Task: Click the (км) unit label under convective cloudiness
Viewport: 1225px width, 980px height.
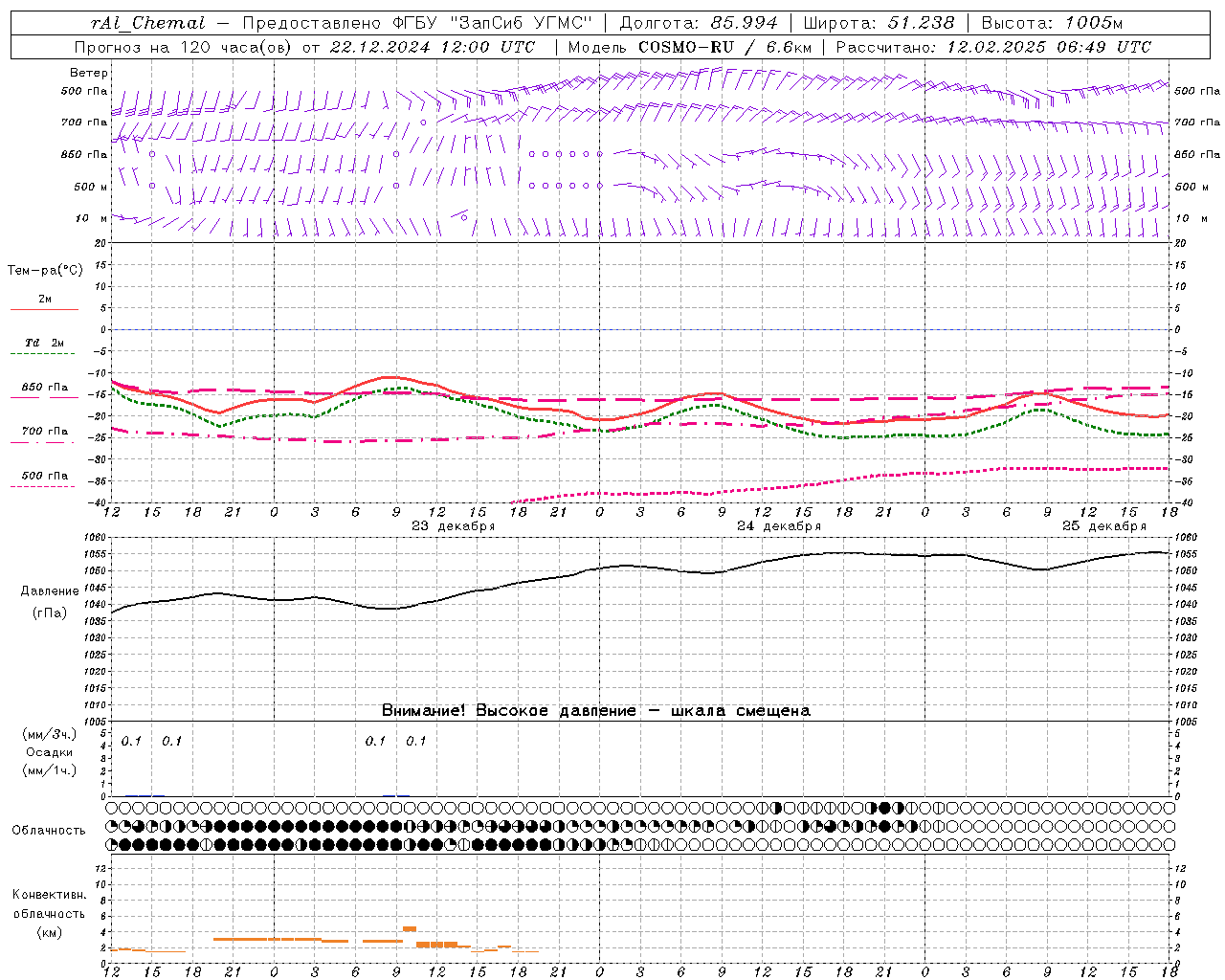Action: (x=50, y=932)
